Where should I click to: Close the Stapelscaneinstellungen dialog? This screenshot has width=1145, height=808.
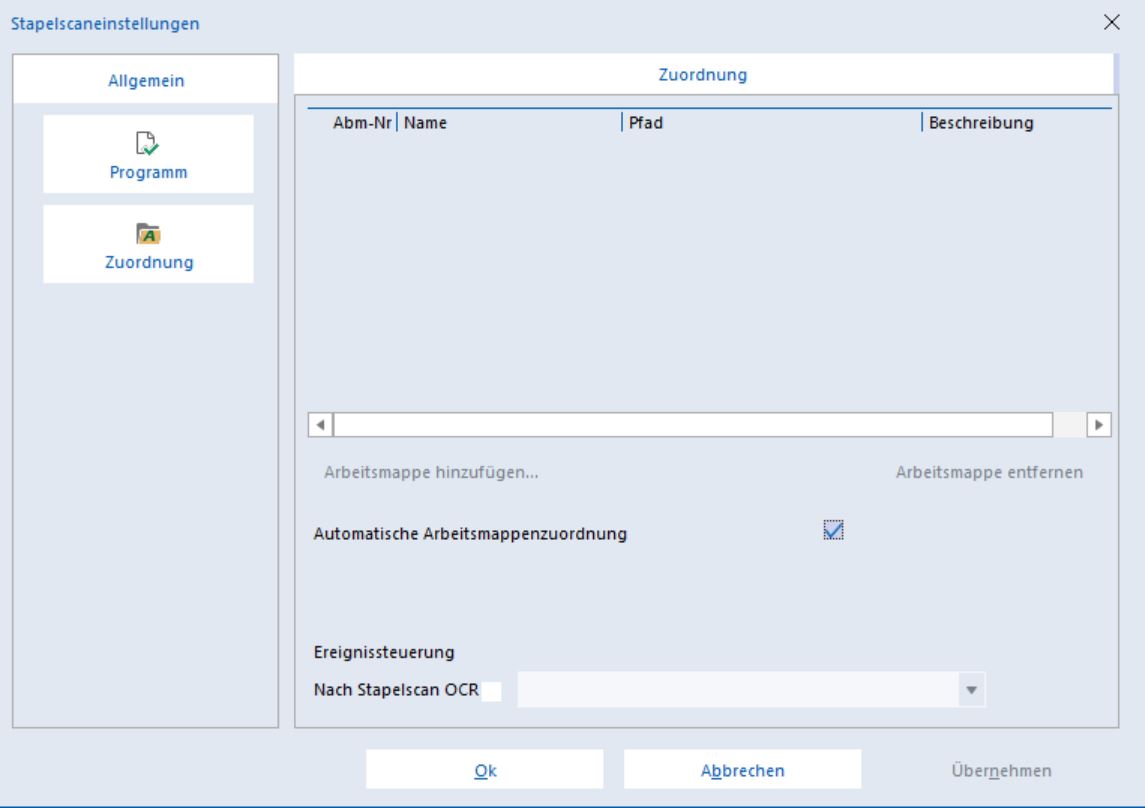(x=1111, y=23)
